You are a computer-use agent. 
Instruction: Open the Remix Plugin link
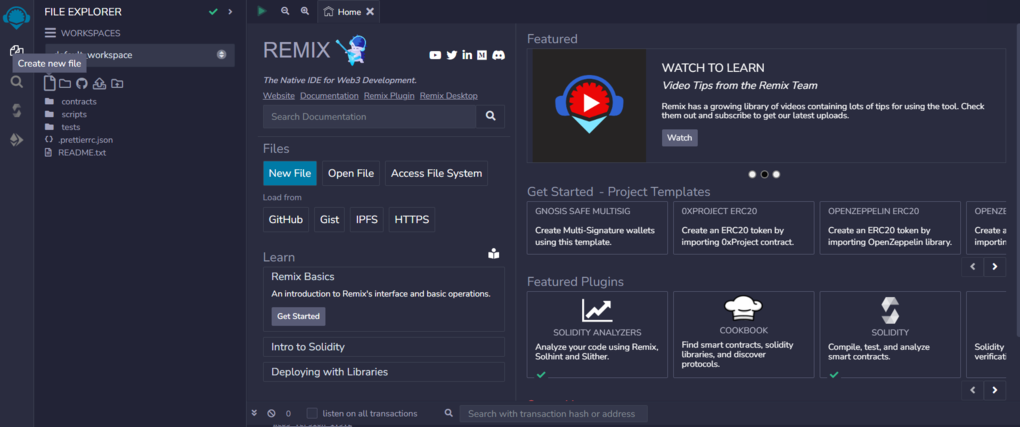pos(389,96)
